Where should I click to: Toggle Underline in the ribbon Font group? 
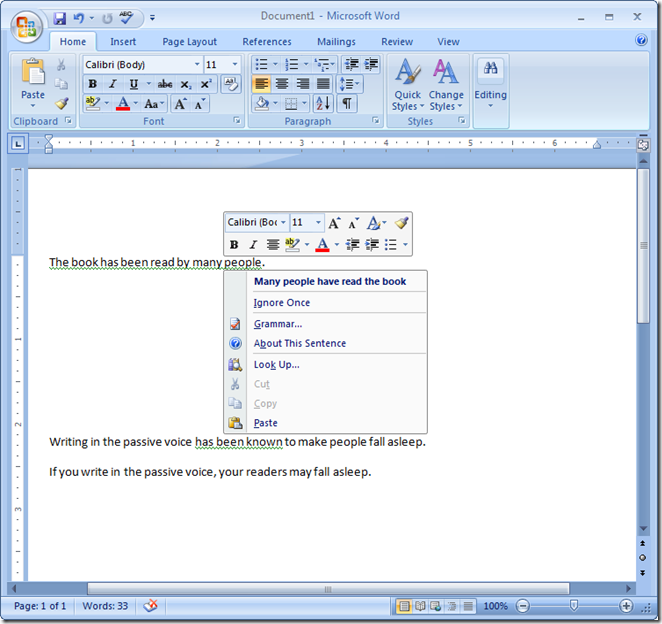tap(133, 84)
